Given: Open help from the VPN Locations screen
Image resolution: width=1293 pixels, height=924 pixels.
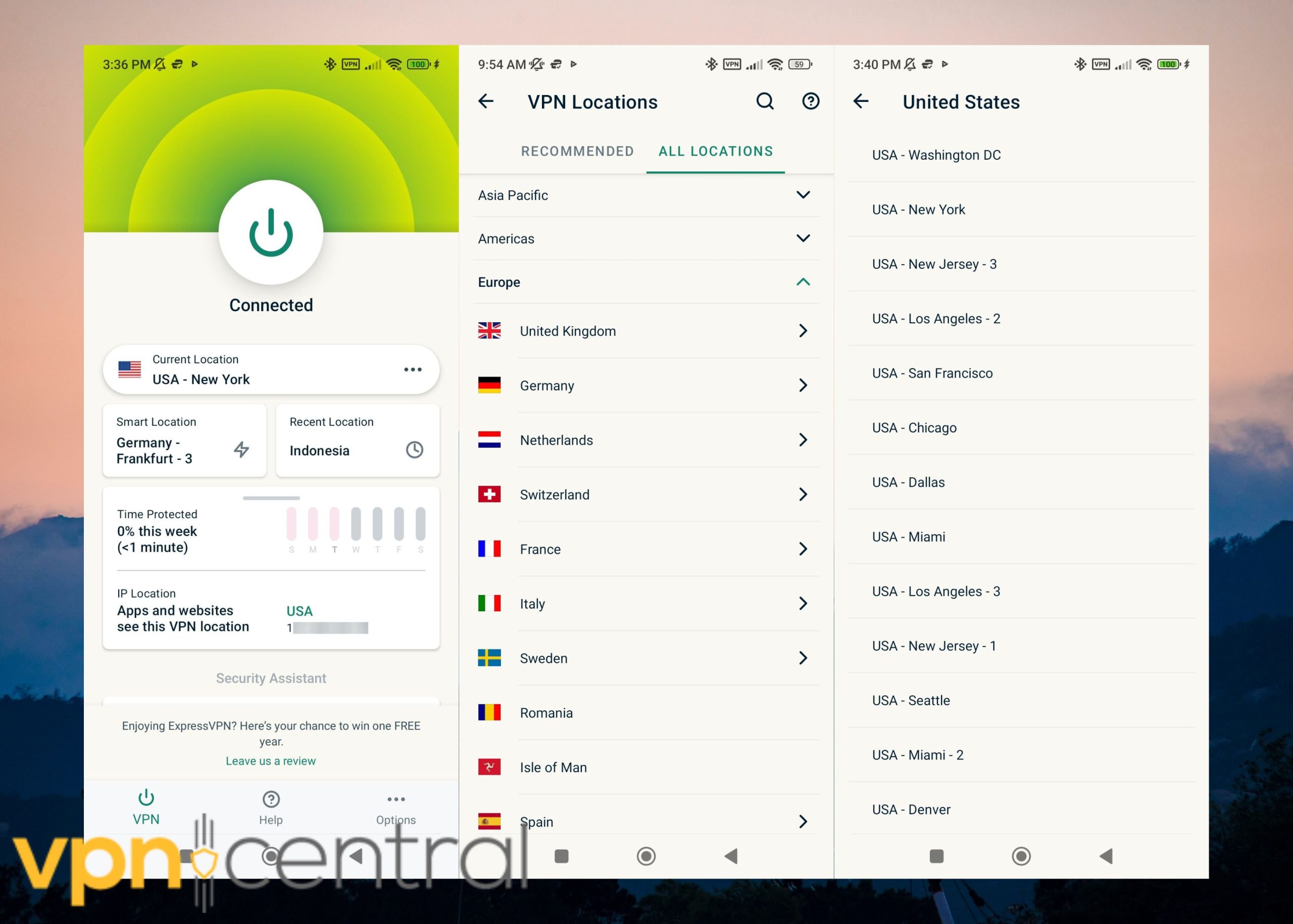Looking at the screenshot, I should tap(810, 101).
